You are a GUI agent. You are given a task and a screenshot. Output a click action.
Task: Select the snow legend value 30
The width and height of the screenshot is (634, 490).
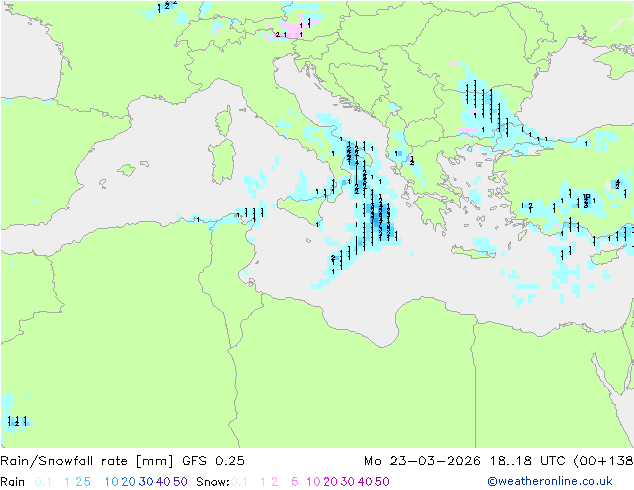[x=348, y=482]
